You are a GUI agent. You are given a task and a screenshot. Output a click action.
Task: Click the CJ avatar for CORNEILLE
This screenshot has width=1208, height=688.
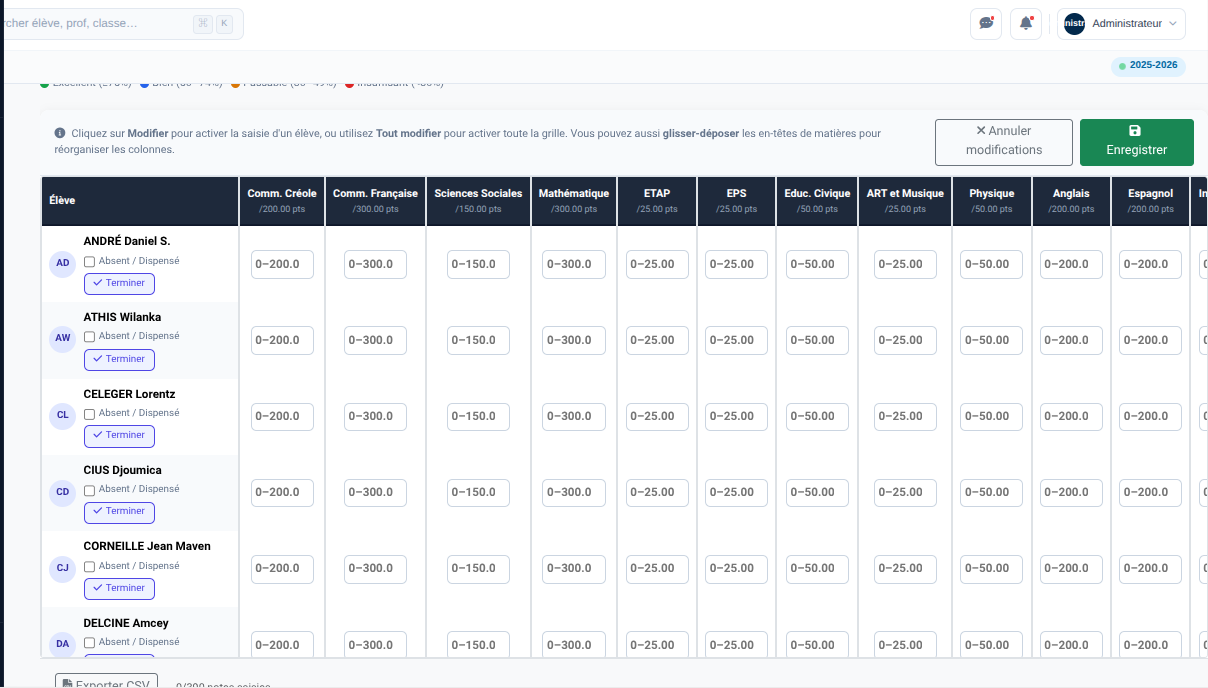click(x=63, y=567)
